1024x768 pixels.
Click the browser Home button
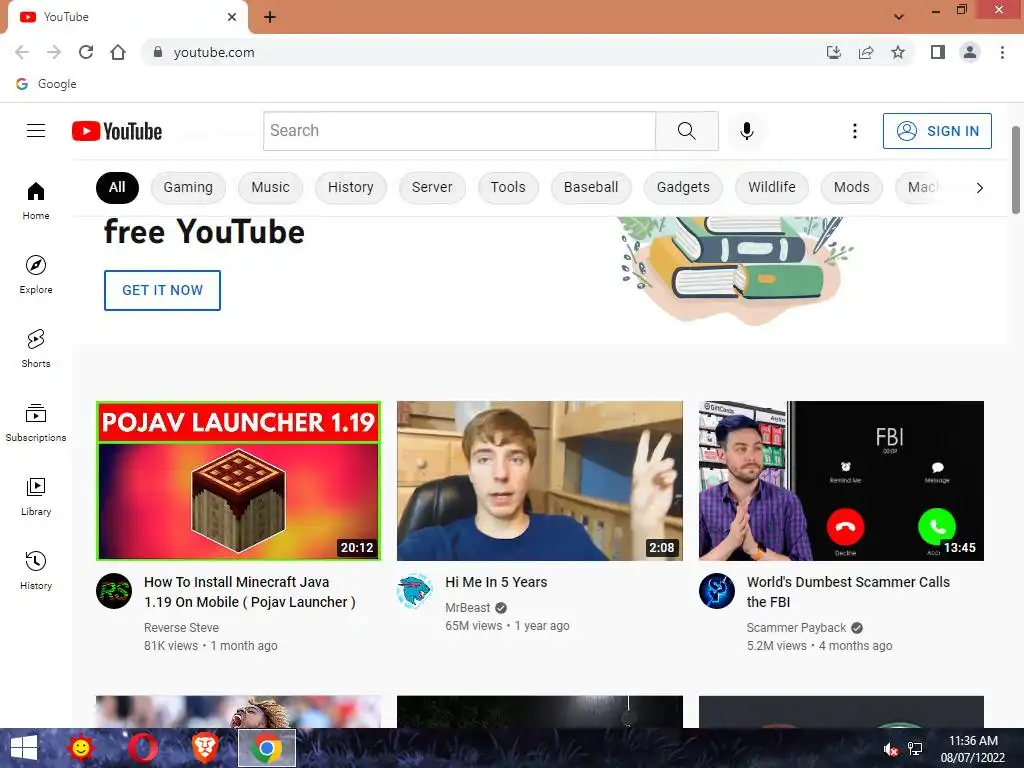(118, 52)
